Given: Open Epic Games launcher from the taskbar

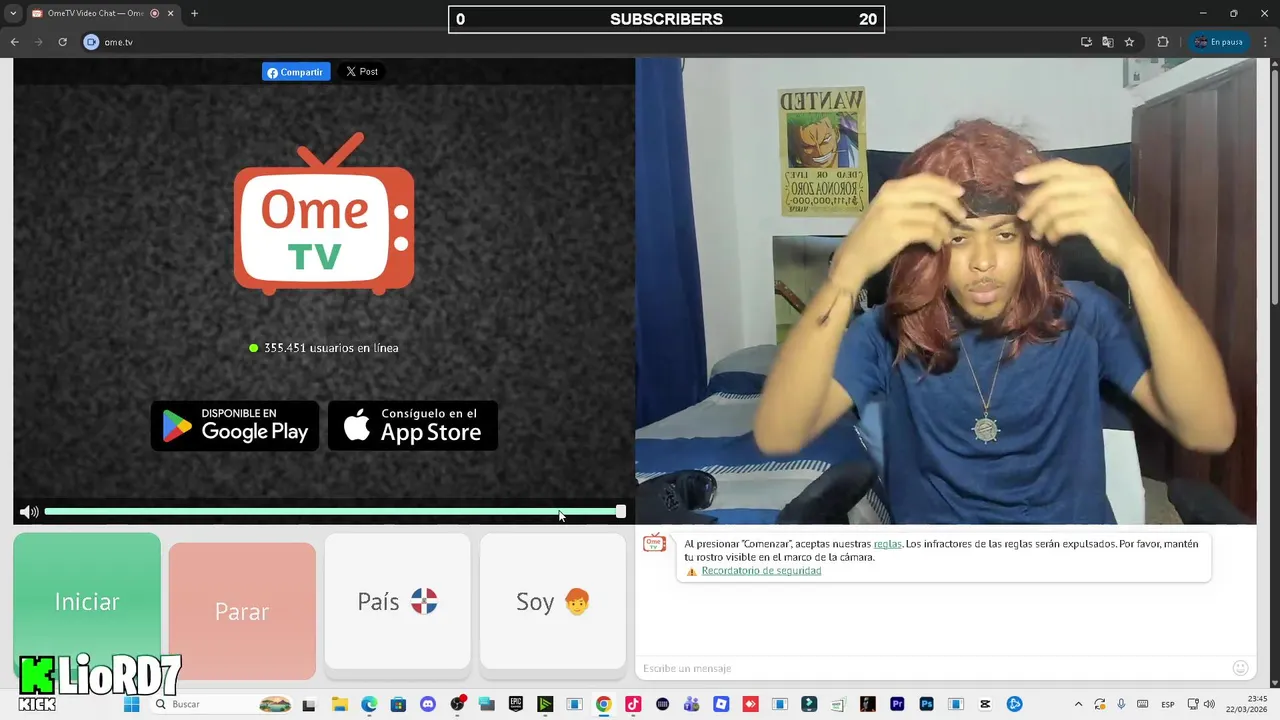Looking at the screenshot, I should 516,704.
